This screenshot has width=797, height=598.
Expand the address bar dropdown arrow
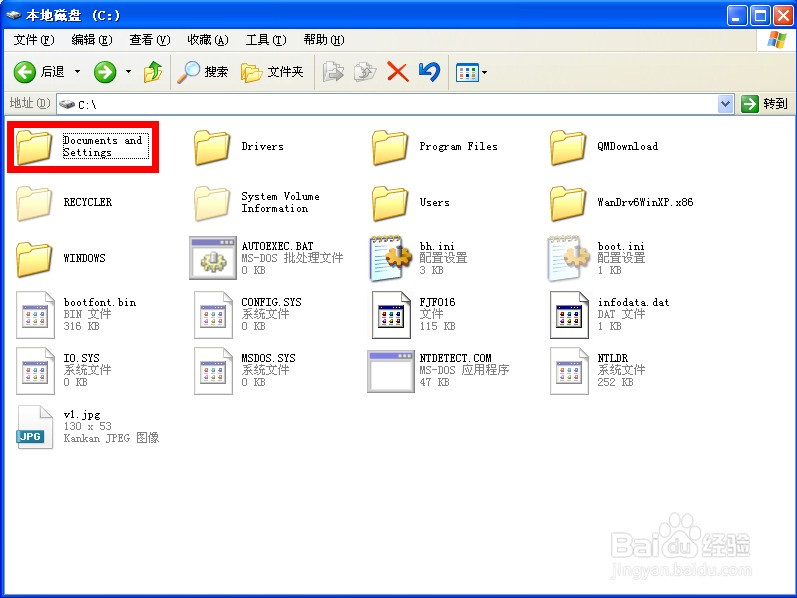click(x=726, y=103)
